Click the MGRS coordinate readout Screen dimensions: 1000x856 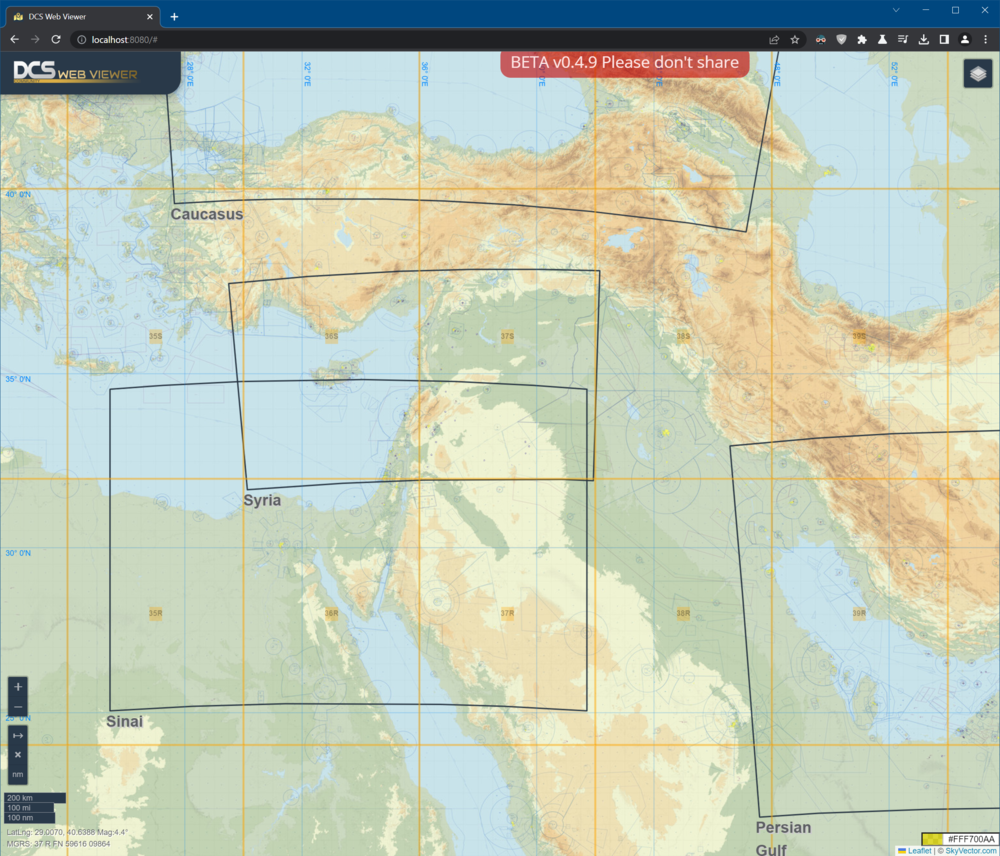(58, 844)
